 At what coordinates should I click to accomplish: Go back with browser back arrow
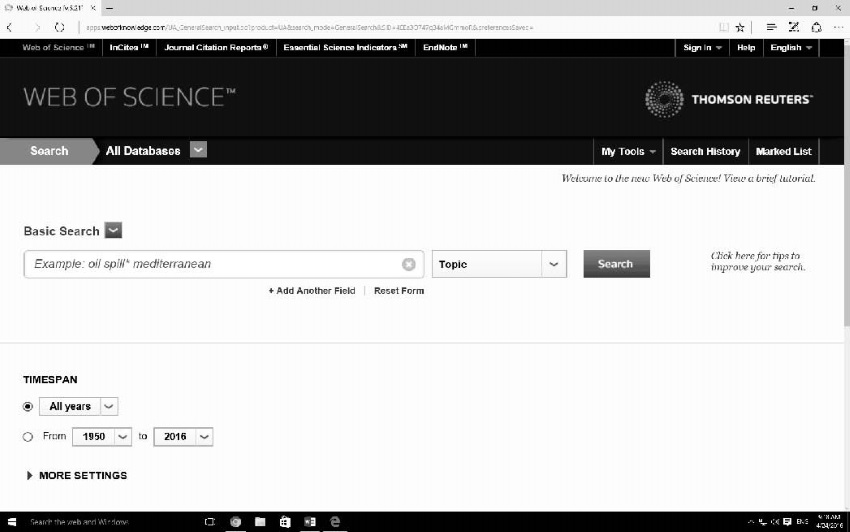tap(10, 27)
